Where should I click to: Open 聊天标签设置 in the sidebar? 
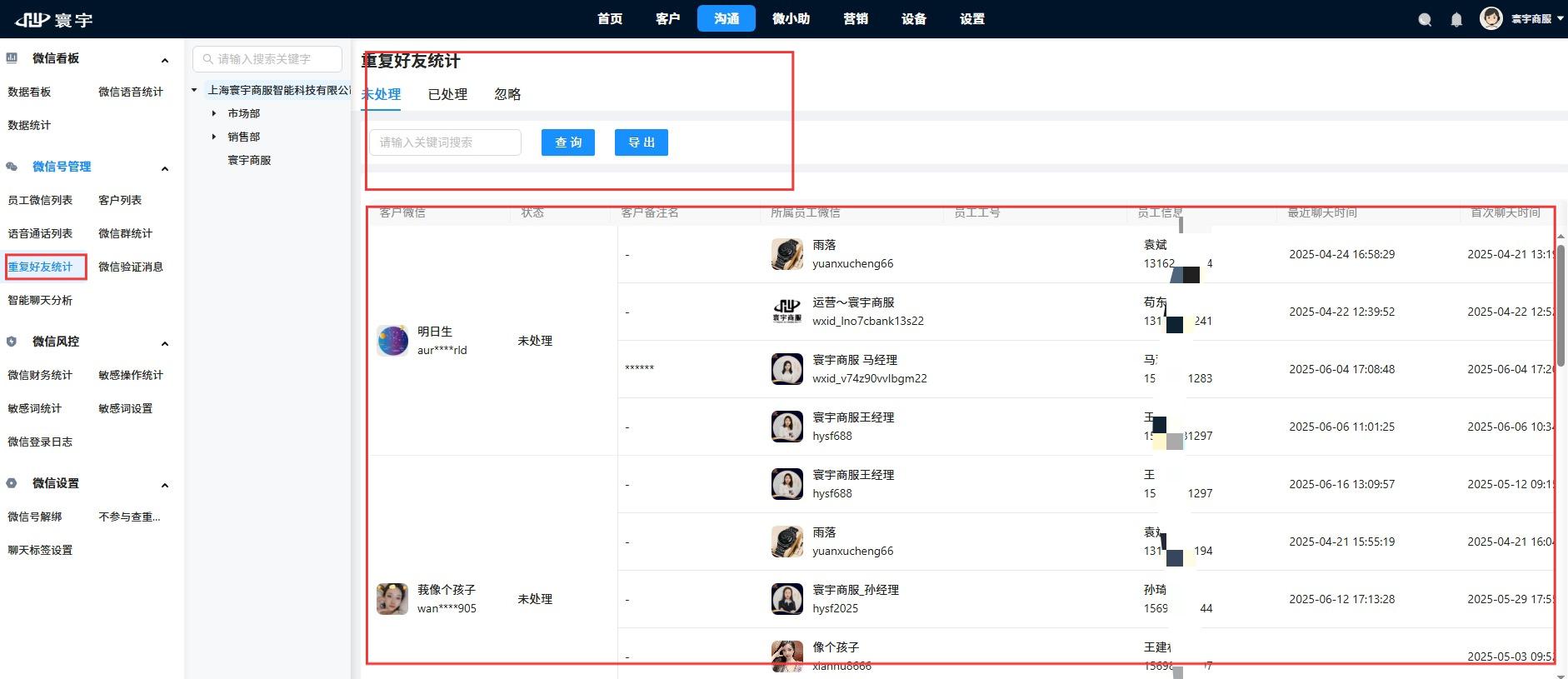tap(40, 550)
